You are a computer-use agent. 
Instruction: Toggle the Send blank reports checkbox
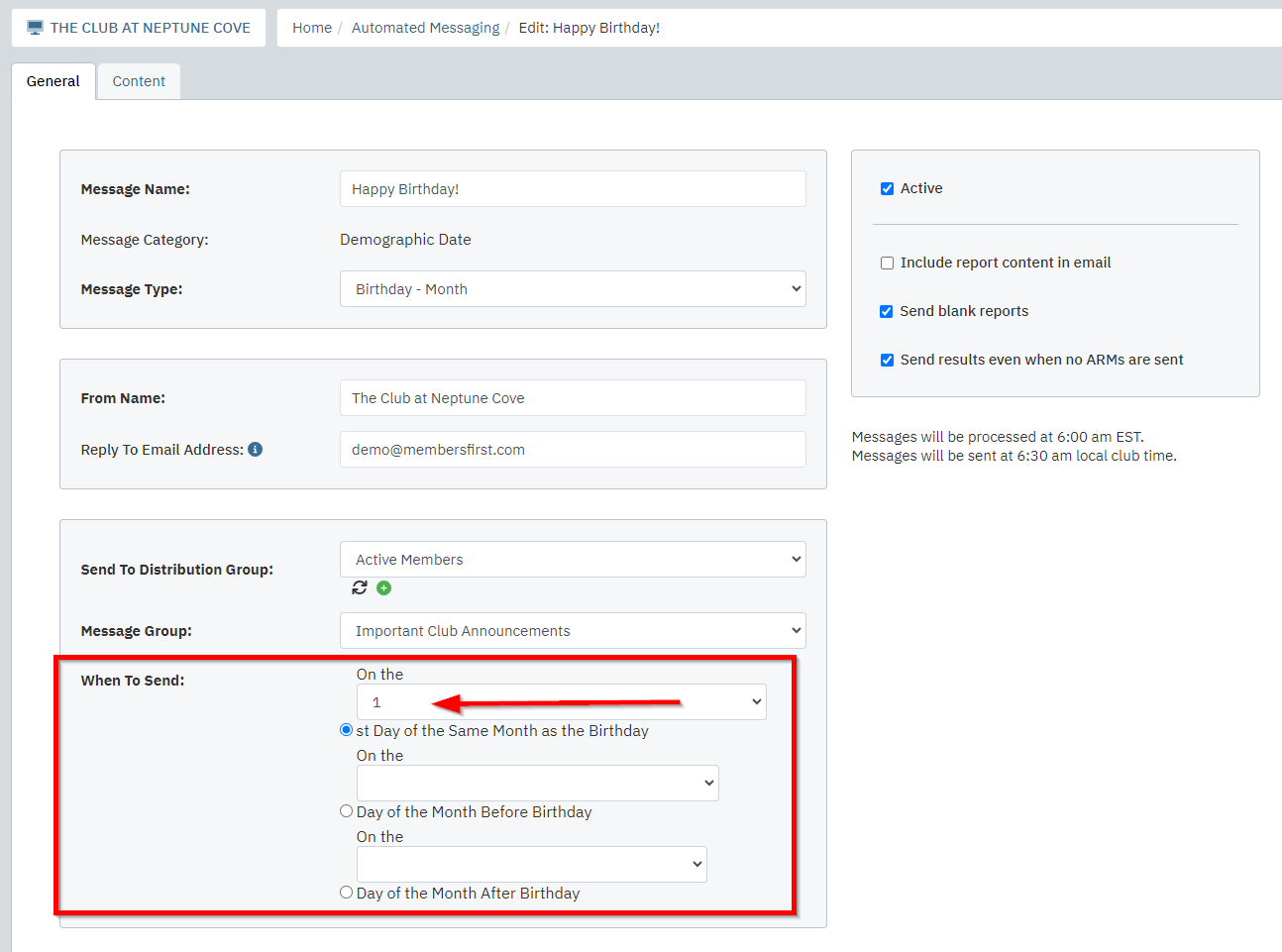point(887,311)
